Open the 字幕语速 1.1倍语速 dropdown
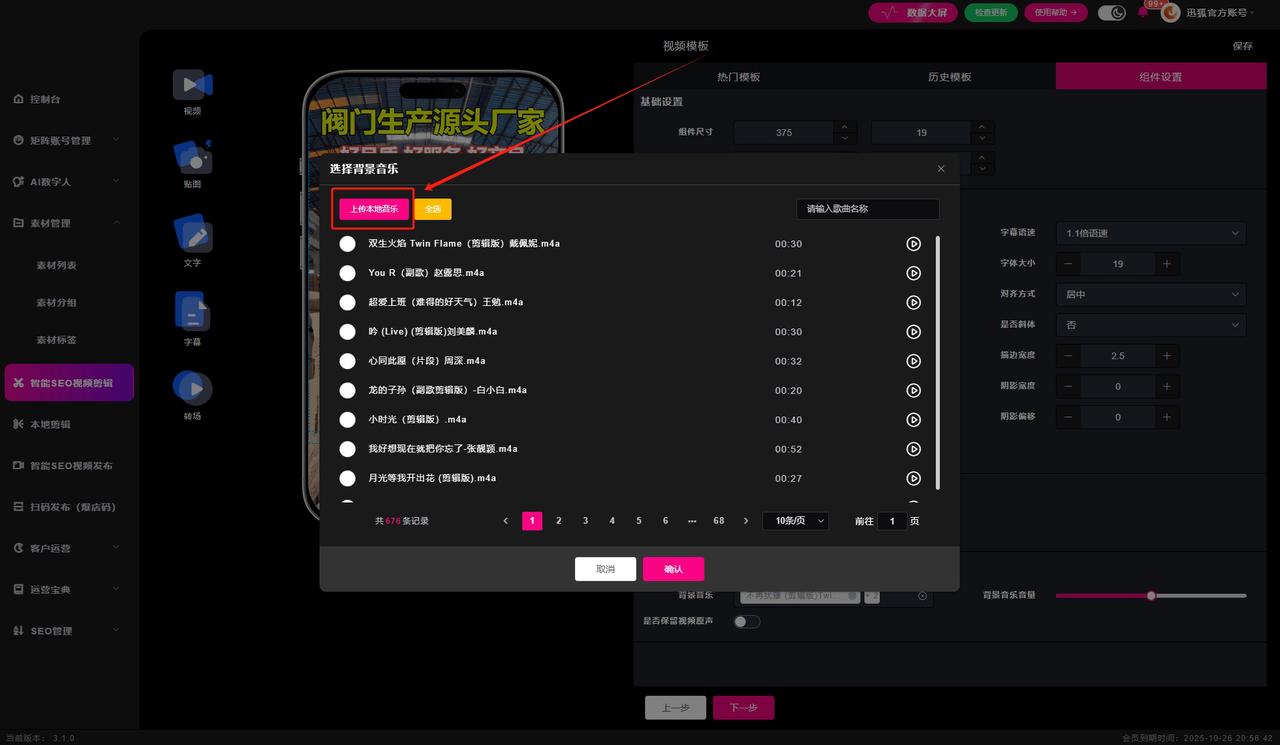 point(1152,233)
